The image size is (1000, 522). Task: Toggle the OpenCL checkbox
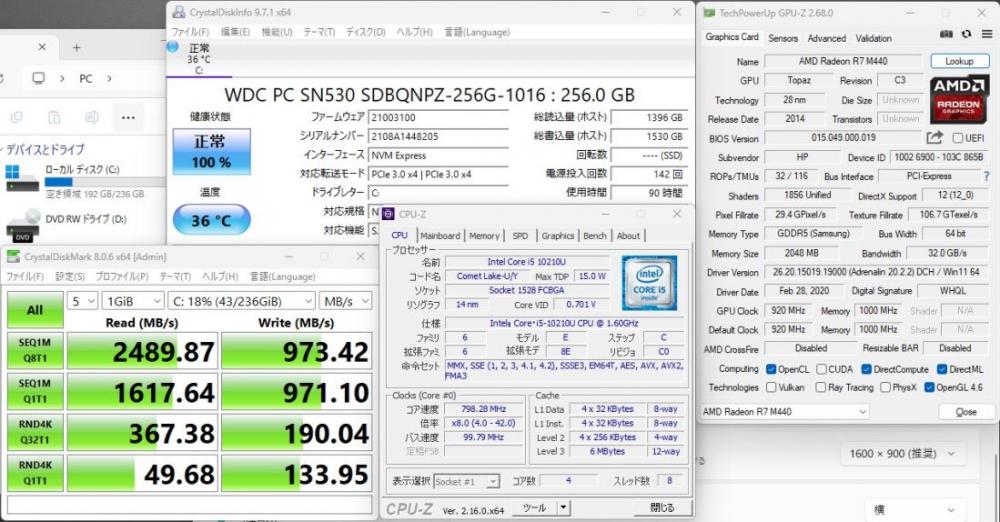tap(771, 369)
